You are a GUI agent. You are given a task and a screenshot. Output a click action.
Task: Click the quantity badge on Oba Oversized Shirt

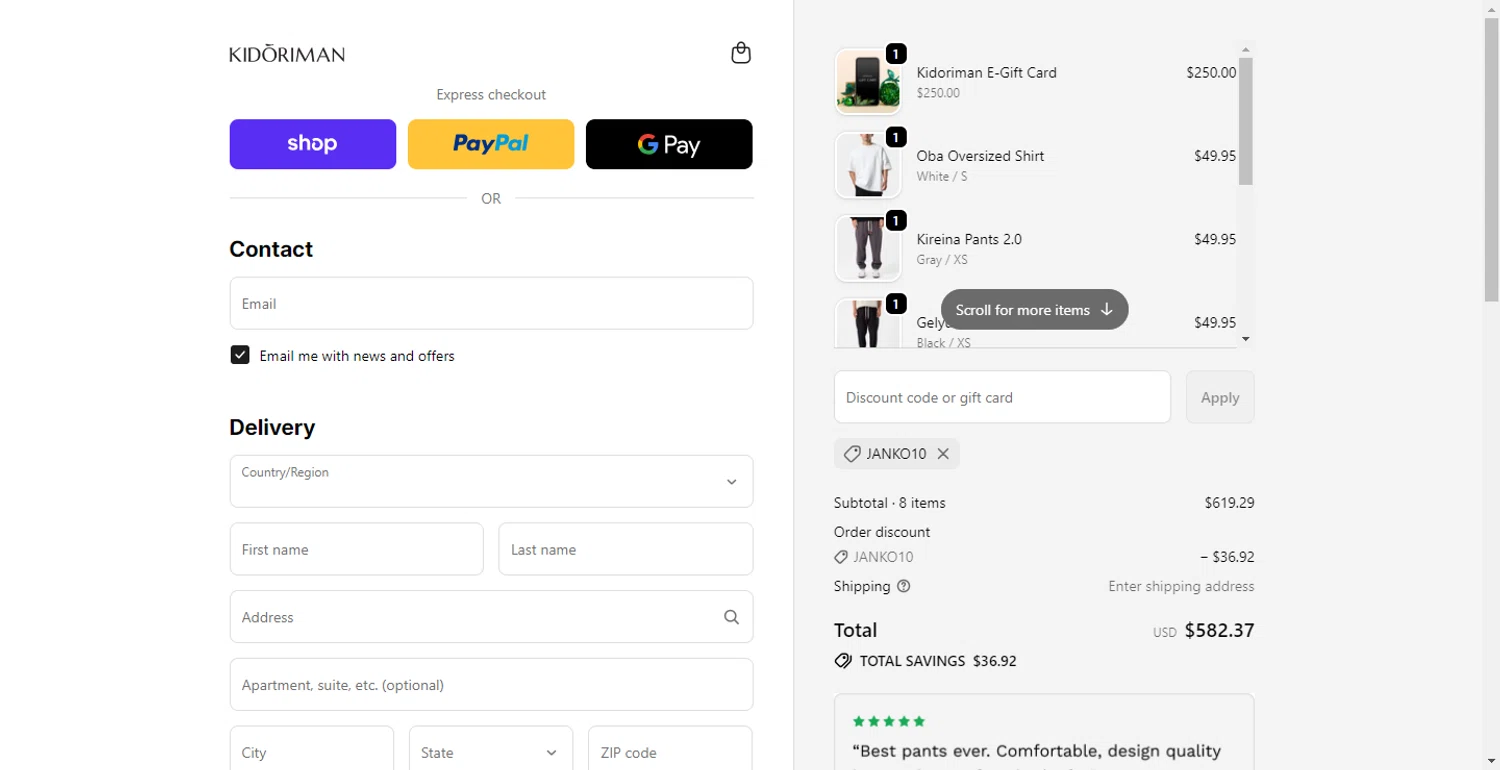point(896,137)
